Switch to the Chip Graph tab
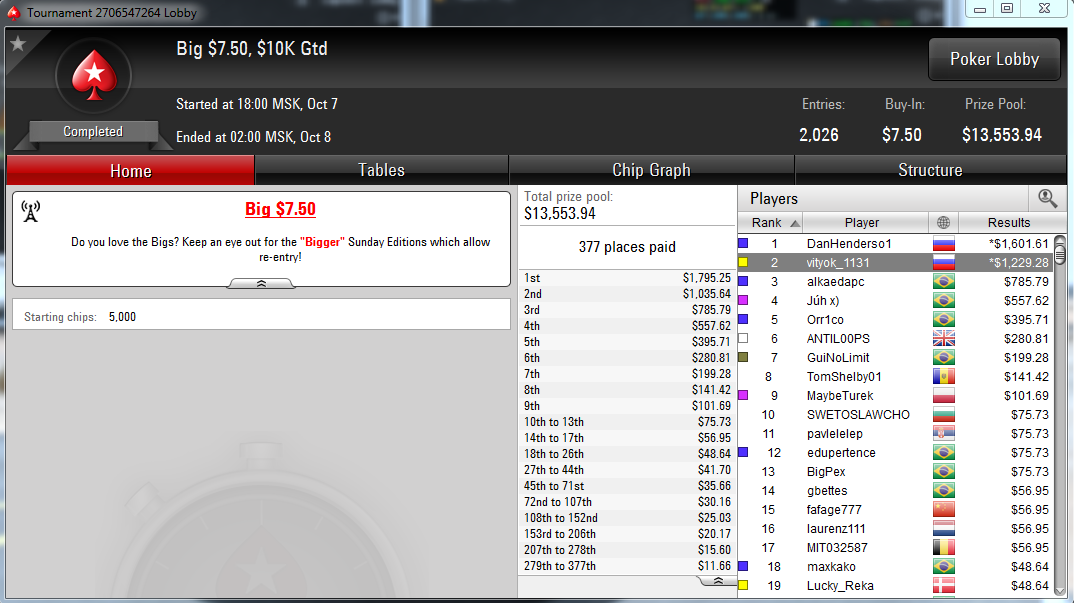 pyautogui.click(x=651, y=170)
